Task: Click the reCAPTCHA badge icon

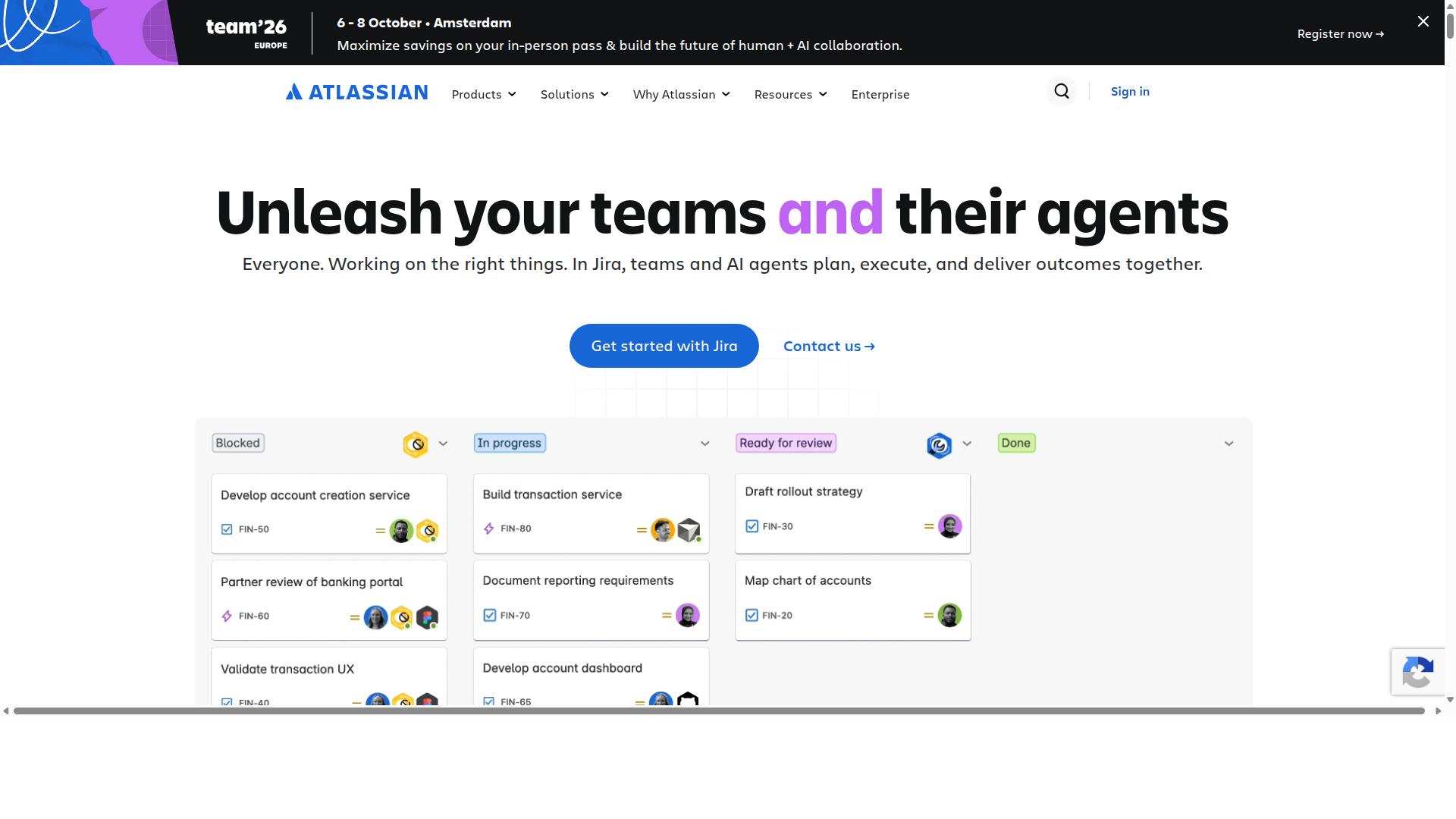Action: 1417,672
